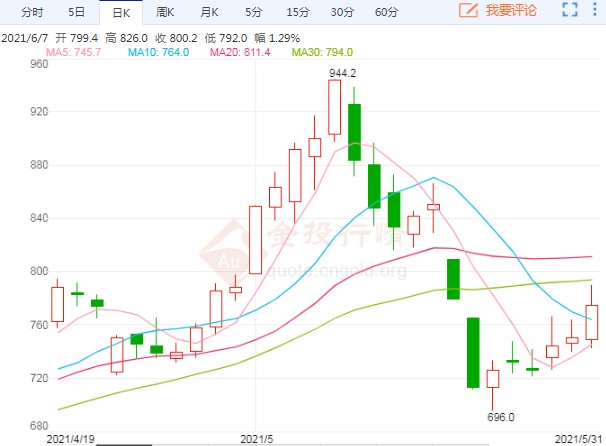The image size is (606, 446).
Task: Toggle fullscreen chart view icon
Action: point(570,10)
